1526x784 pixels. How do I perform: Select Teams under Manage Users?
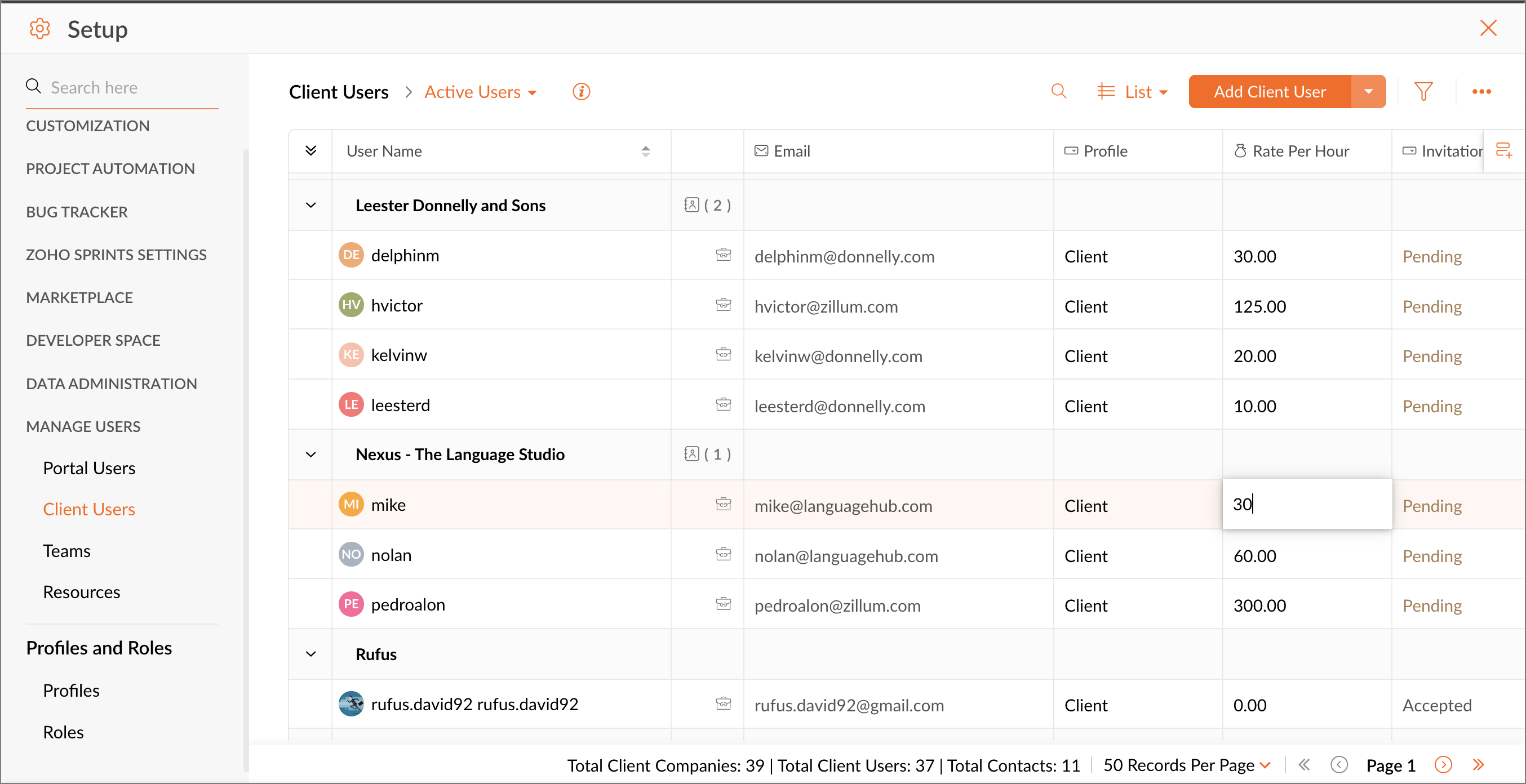coord(66,551)
